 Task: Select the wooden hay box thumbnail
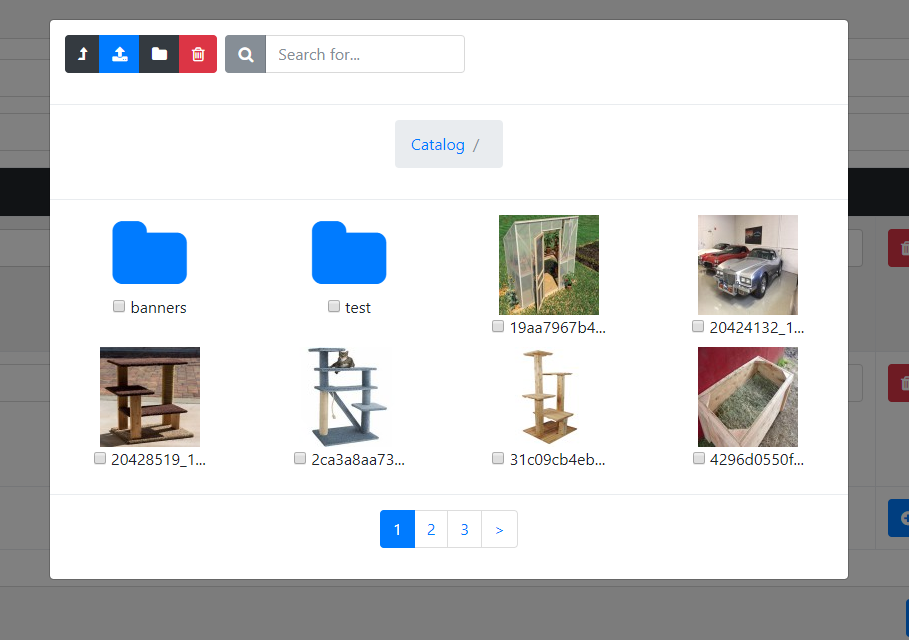tap(748, 397)
